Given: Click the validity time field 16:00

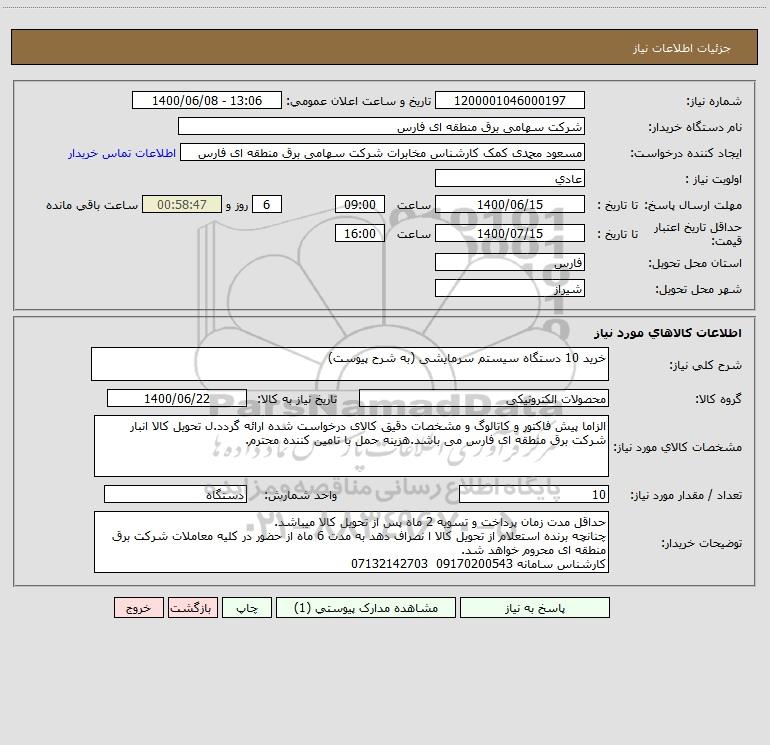Looking at the screenshot, I should 359,233.
